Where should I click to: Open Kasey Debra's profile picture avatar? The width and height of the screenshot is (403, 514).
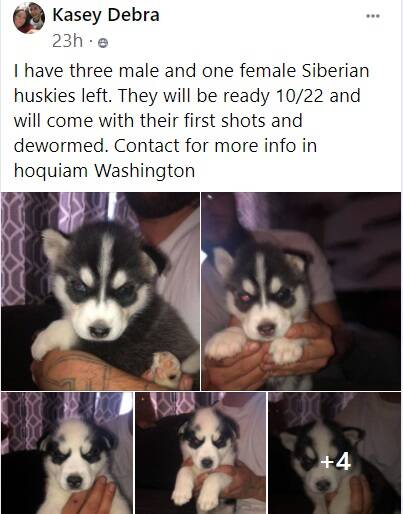point(29,18)
